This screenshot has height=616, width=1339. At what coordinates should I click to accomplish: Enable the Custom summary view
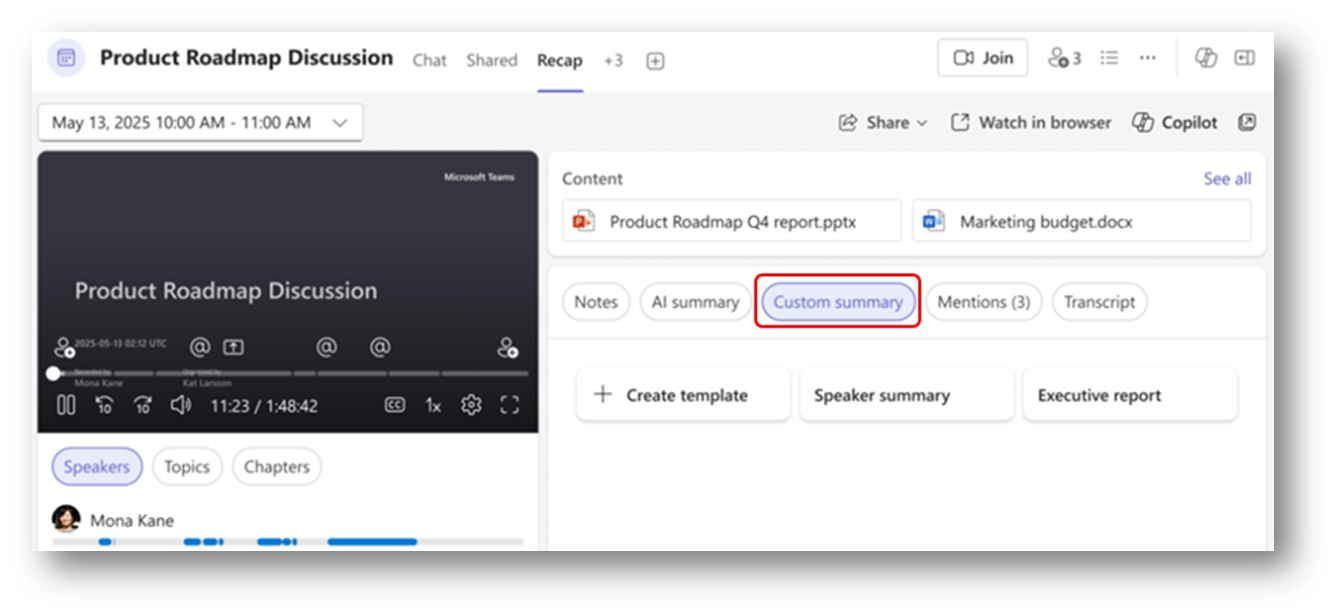coord(838,301)
